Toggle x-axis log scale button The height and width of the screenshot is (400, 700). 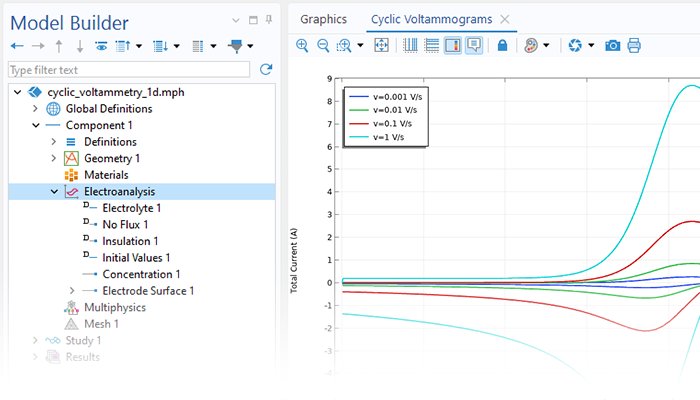(x=410, y=45)
